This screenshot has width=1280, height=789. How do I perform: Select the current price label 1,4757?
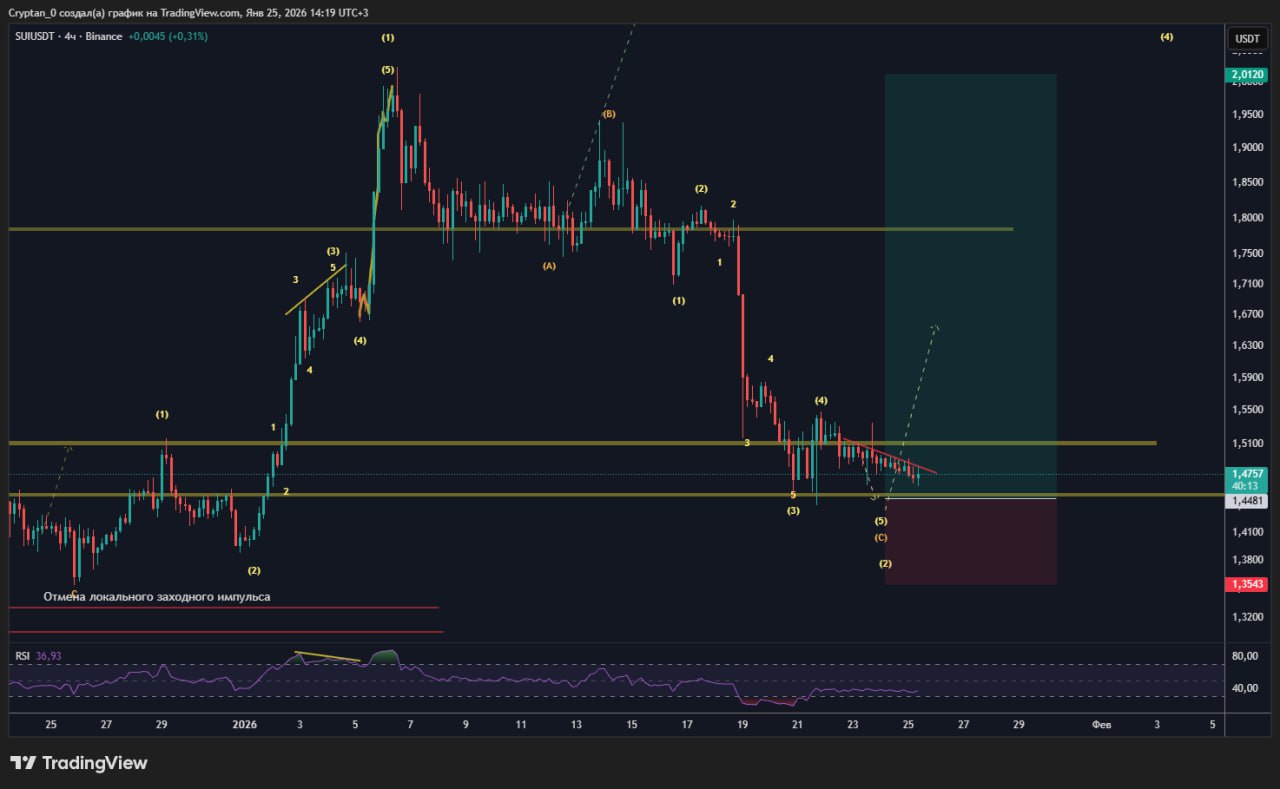1247,474
